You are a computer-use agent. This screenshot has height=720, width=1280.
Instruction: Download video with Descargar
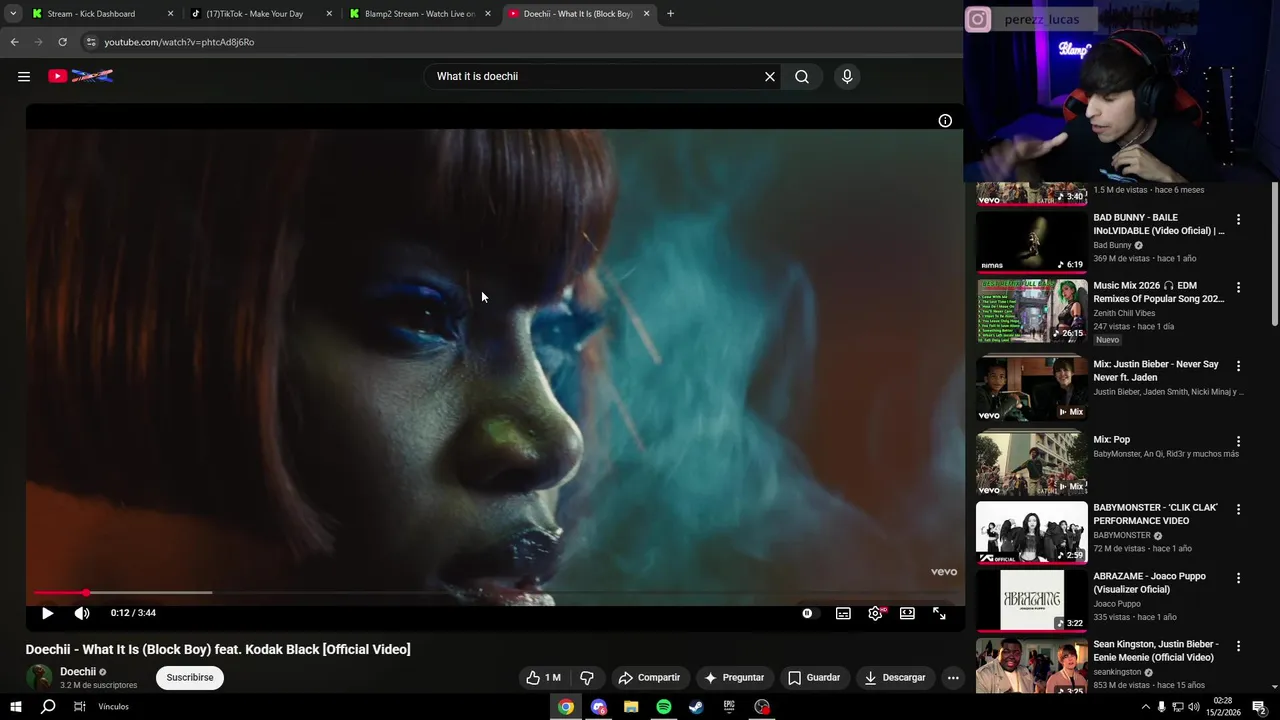pos(895,677)
